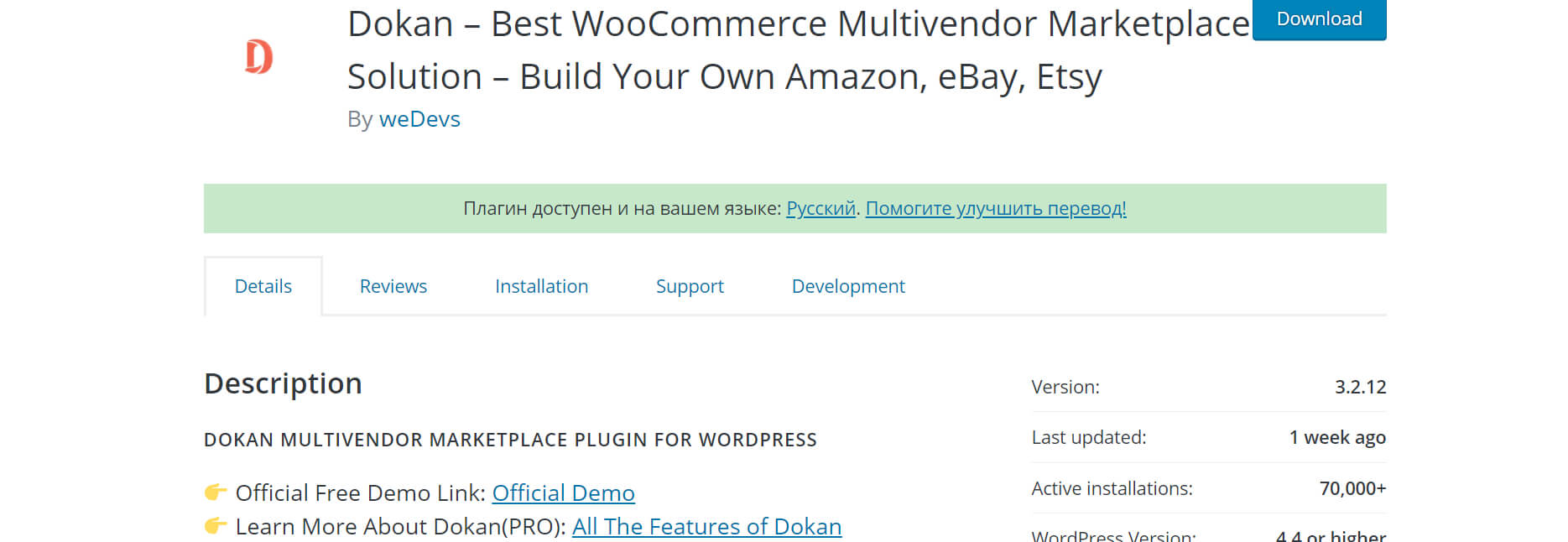1568x542 pixels.
Task: Follow the Русский language link
Action: [820, 208]
